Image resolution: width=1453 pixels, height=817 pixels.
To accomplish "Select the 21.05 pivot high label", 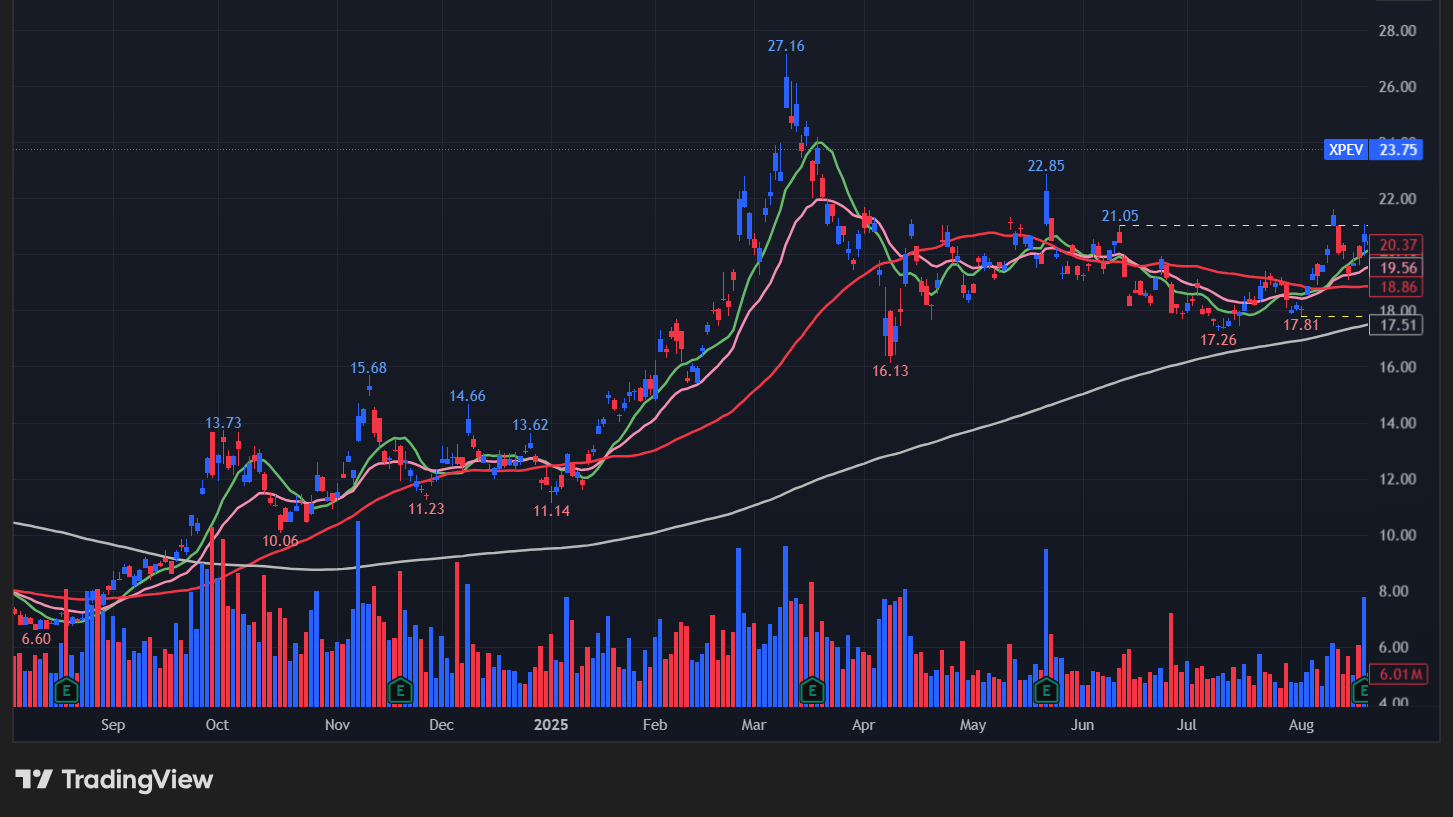I will click(x=1120, y=216).
